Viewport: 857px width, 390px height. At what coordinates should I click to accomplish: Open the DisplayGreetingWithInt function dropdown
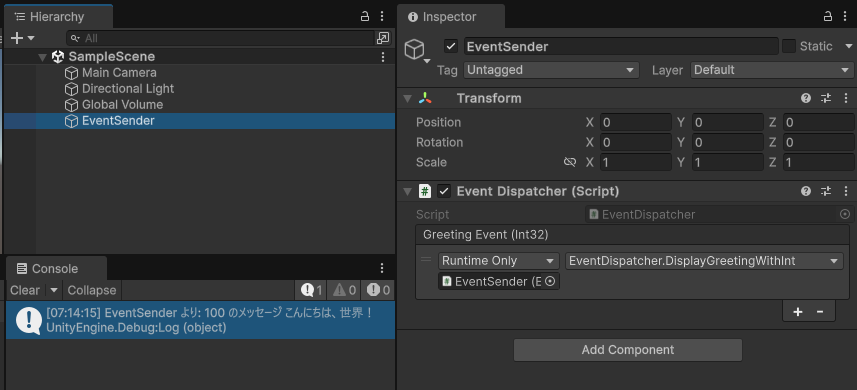704,261
